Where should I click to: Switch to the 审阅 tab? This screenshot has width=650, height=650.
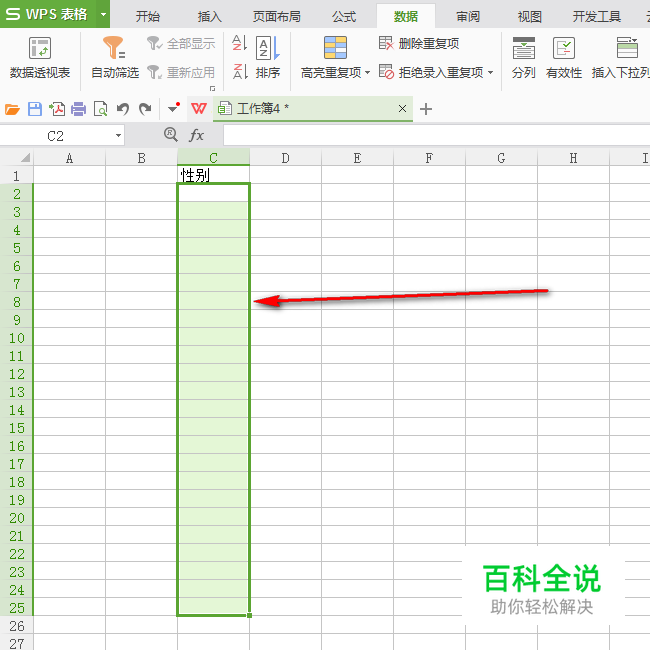[468, 17]
